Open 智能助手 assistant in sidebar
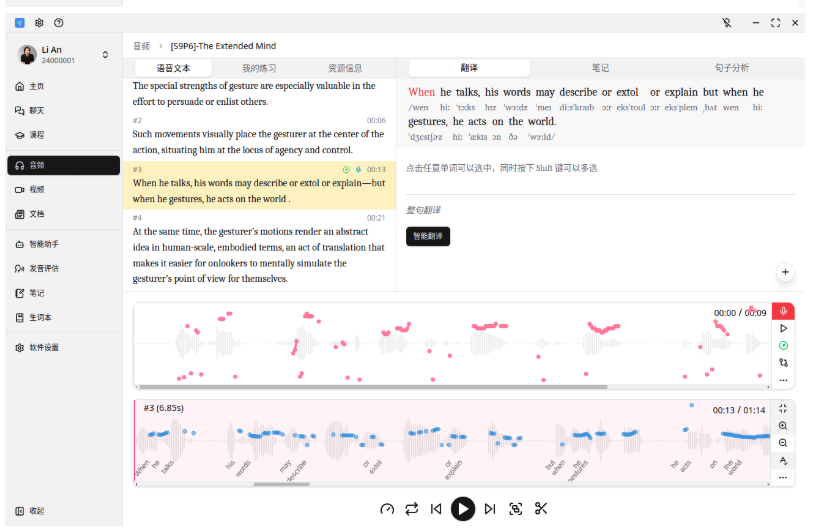The height and width of the screenshot is (529, 837). point(63,244)
